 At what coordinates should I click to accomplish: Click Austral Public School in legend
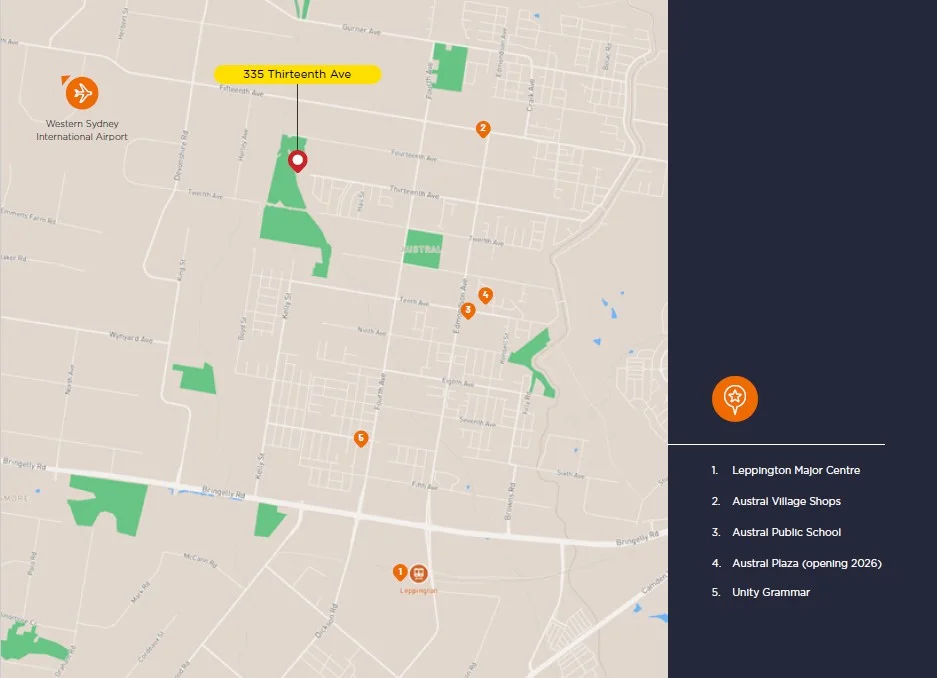(x=786, y=532)
